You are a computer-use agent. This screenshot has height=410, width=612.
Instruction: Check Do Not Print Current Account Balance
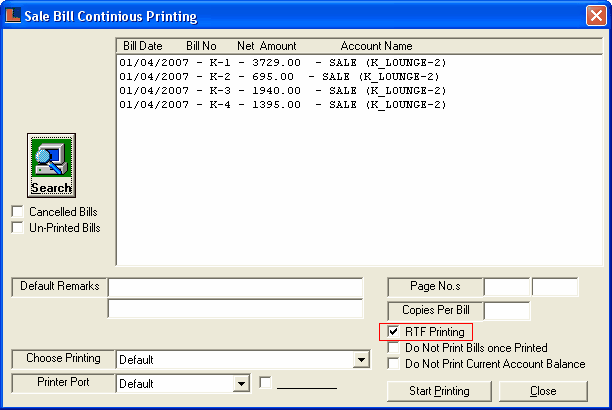[393, 364]
